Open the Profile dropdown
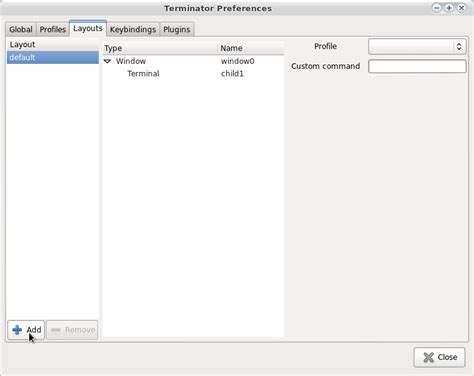This screenshot has width=474, height=376. pos(417,47)
